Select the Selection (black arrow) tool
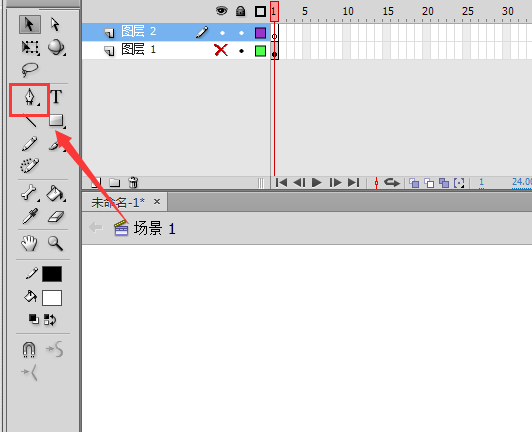This screenshot has height=432, width=532. pyautogui.click(x=30, y=24)
